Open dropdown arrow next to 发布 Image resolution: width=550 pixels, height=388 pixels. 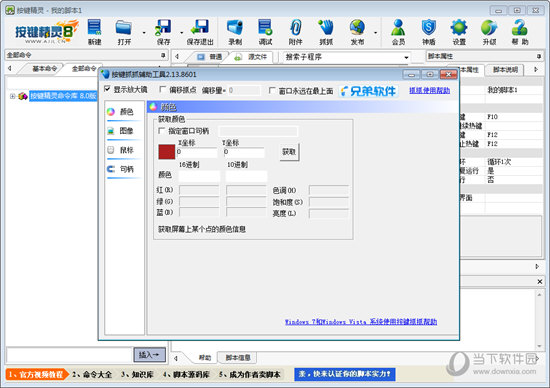coord(376,33)
